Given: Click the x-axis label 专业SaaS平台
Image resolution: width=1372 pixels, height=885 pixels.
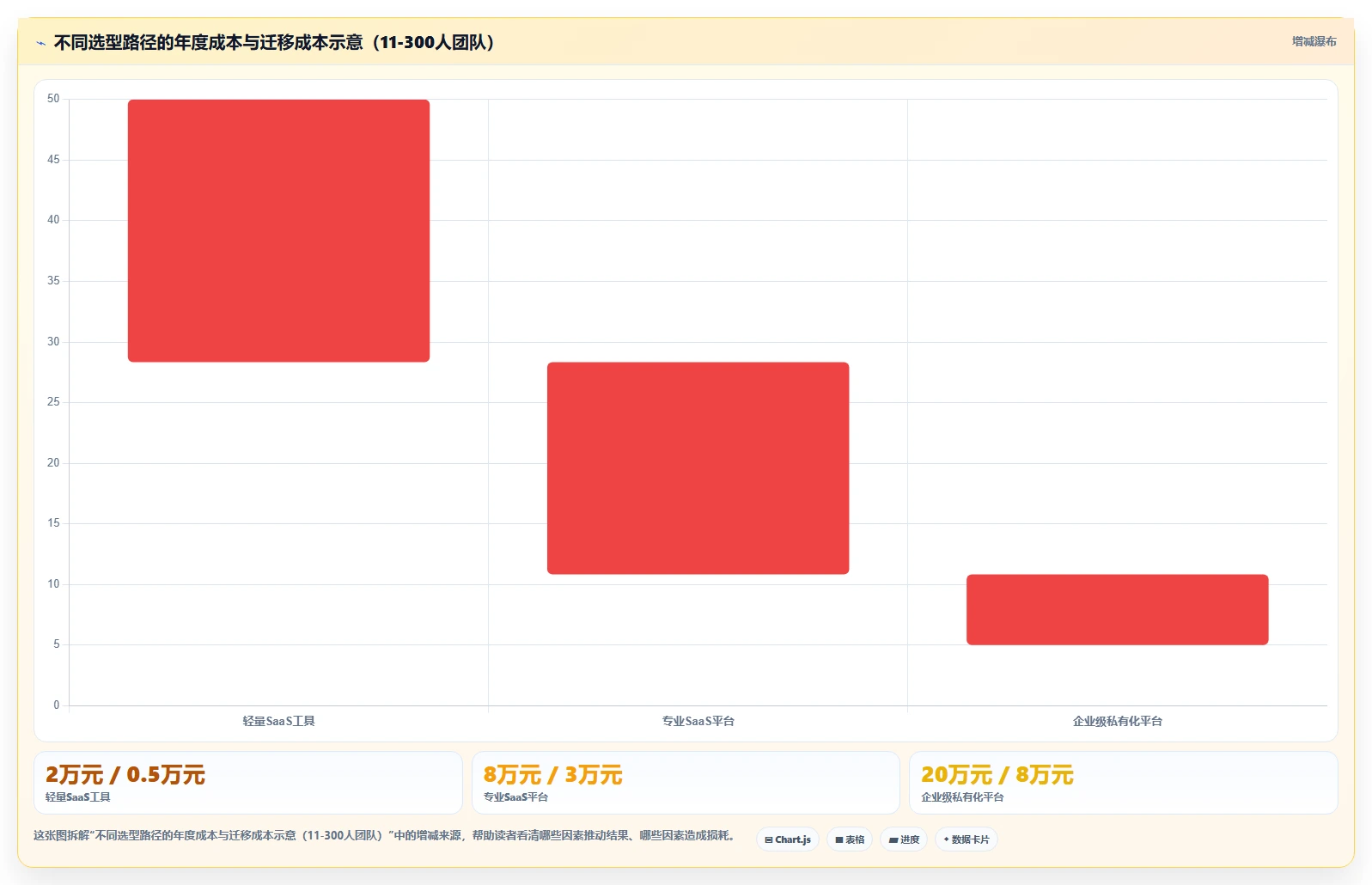Looking at the screenshot, I should tap(698, 721).
